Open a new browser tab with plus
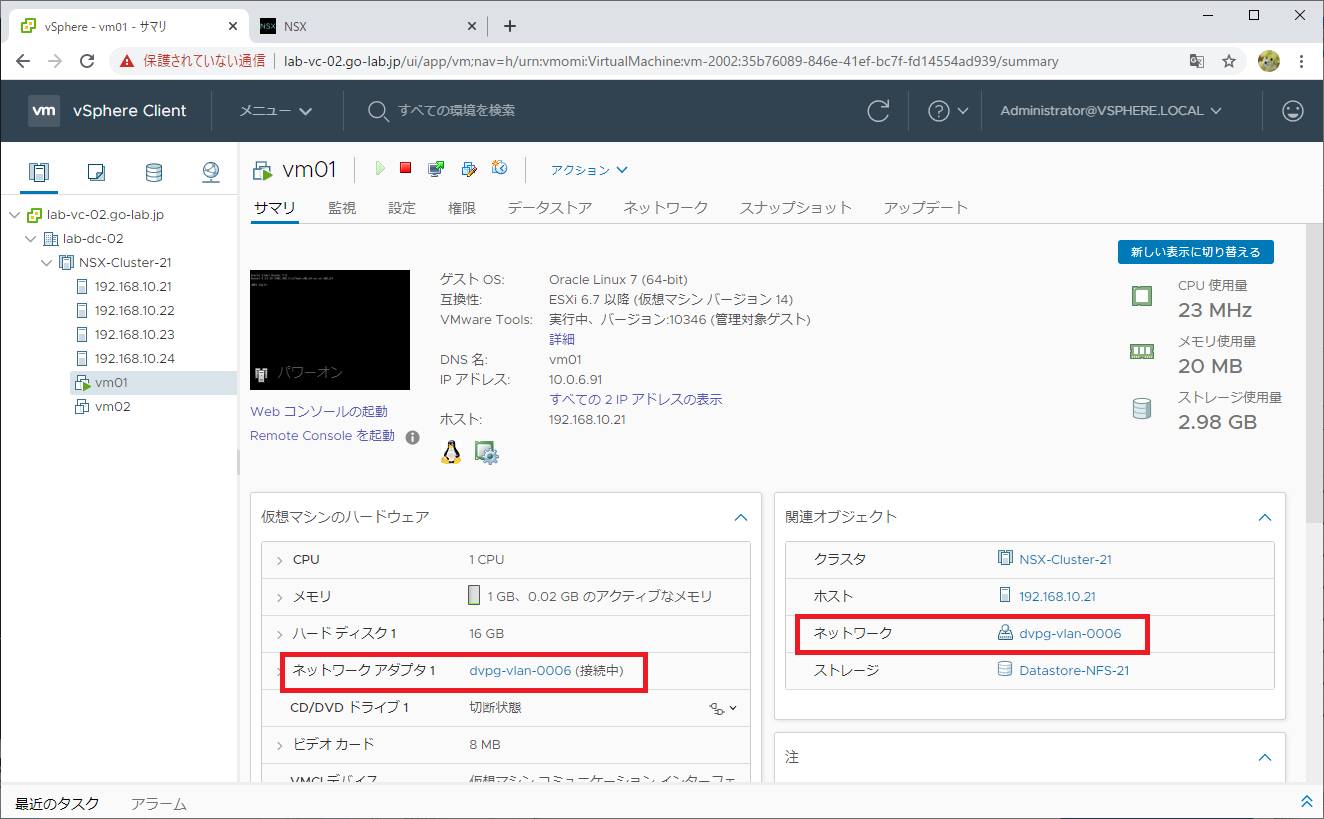This screenshot has height=819, width=1324. [510, 26]
